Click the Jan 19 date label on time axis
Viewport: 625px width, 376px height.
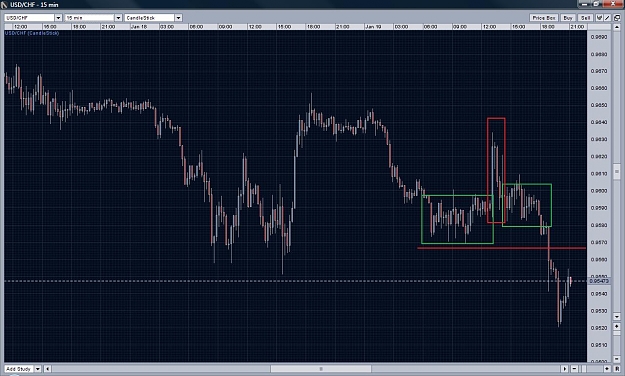(373, 27)
